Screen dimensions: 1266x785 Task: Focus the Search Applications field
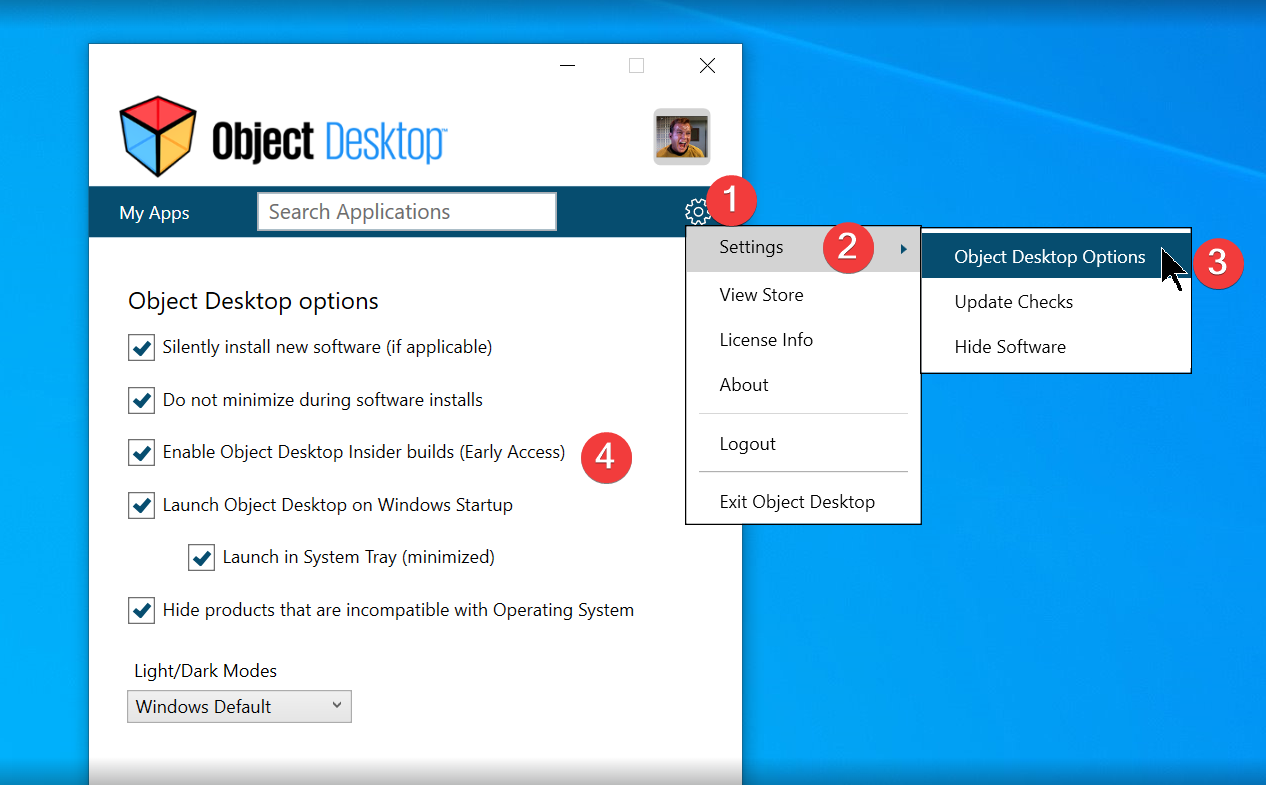(x=407, y=212)
